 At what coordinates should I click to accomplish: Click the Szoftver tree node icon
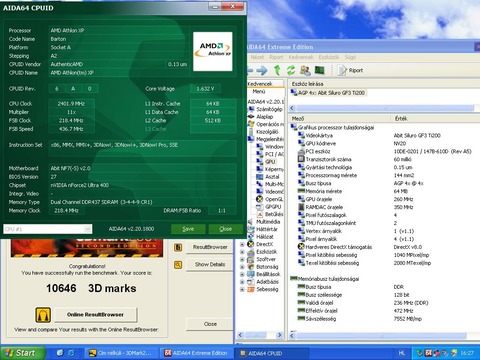click(251, 259)
